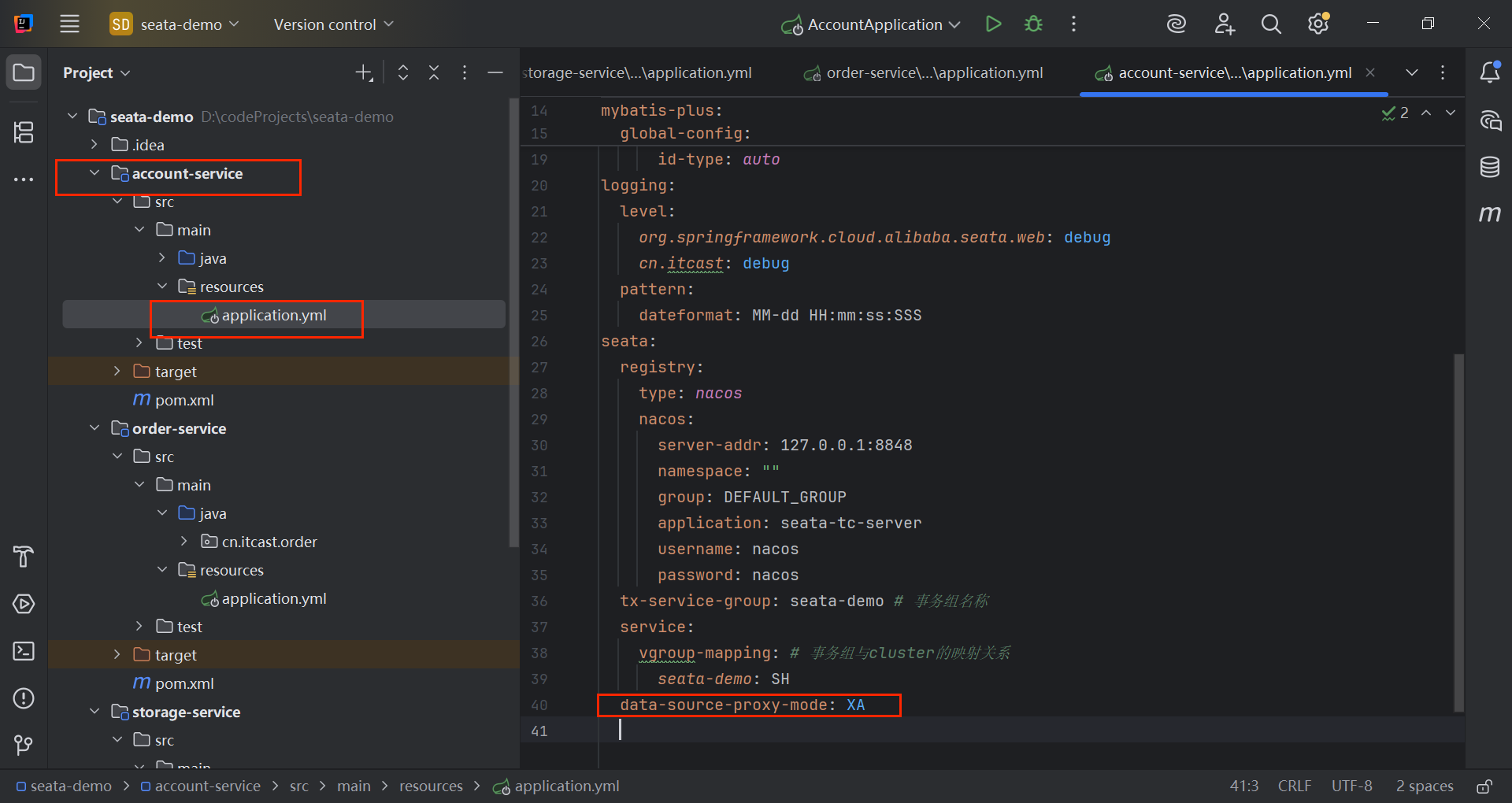The image size is (1512, 803).
Task: Close the account-service application.yml tab
Action: tap(1370, 72)
